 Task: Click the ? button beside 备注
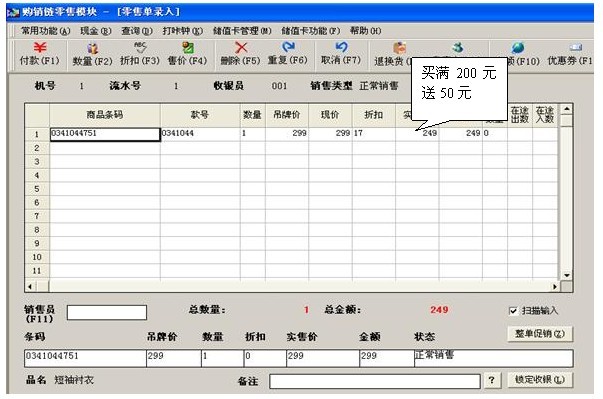[x=492, y=380]
